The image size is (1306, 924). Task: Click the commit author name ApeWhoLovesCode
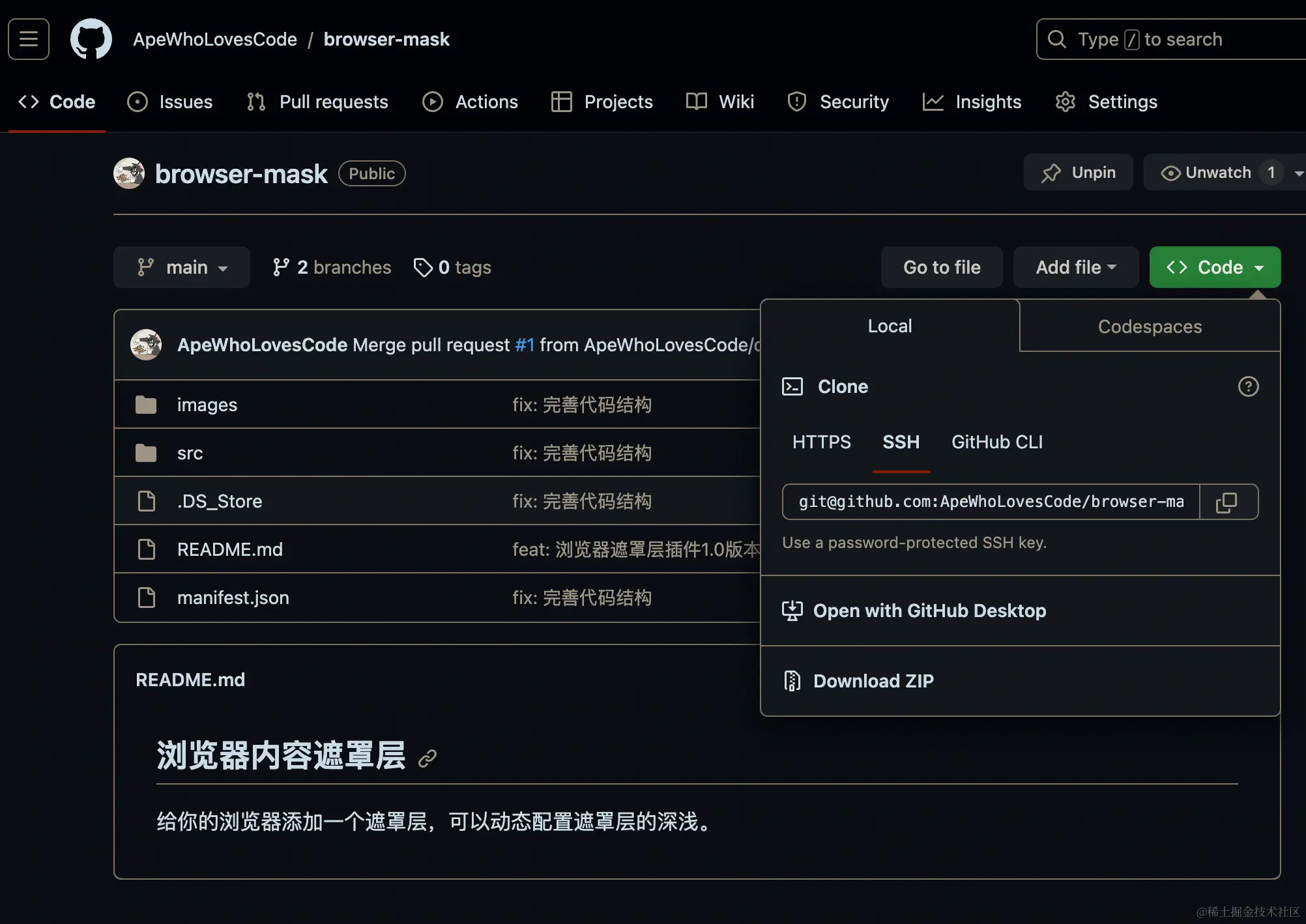tap(262, 345)
